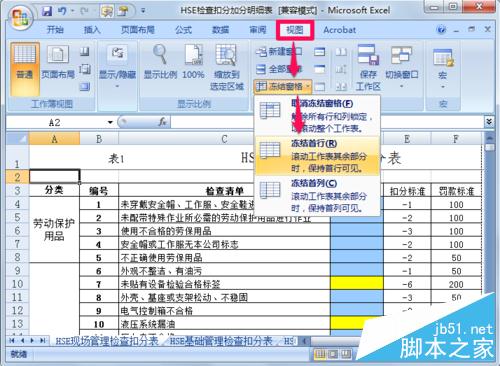Click the yellow cell in row 10

[357, 283]
